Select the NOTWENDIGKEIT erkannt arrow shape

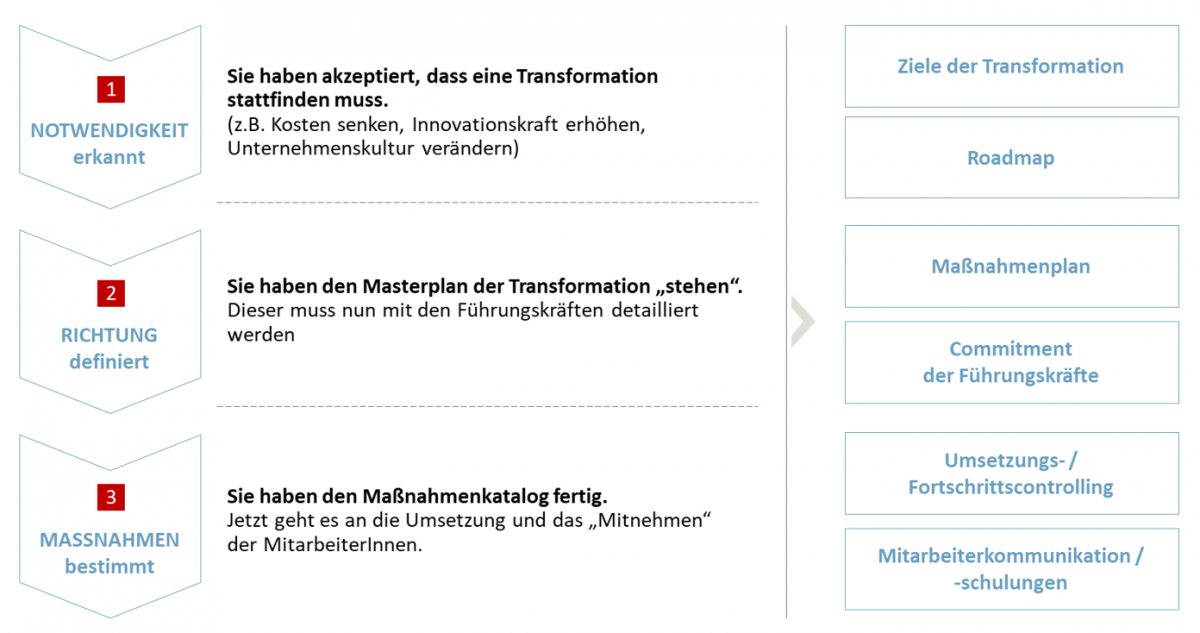click(x=110, y=117)
